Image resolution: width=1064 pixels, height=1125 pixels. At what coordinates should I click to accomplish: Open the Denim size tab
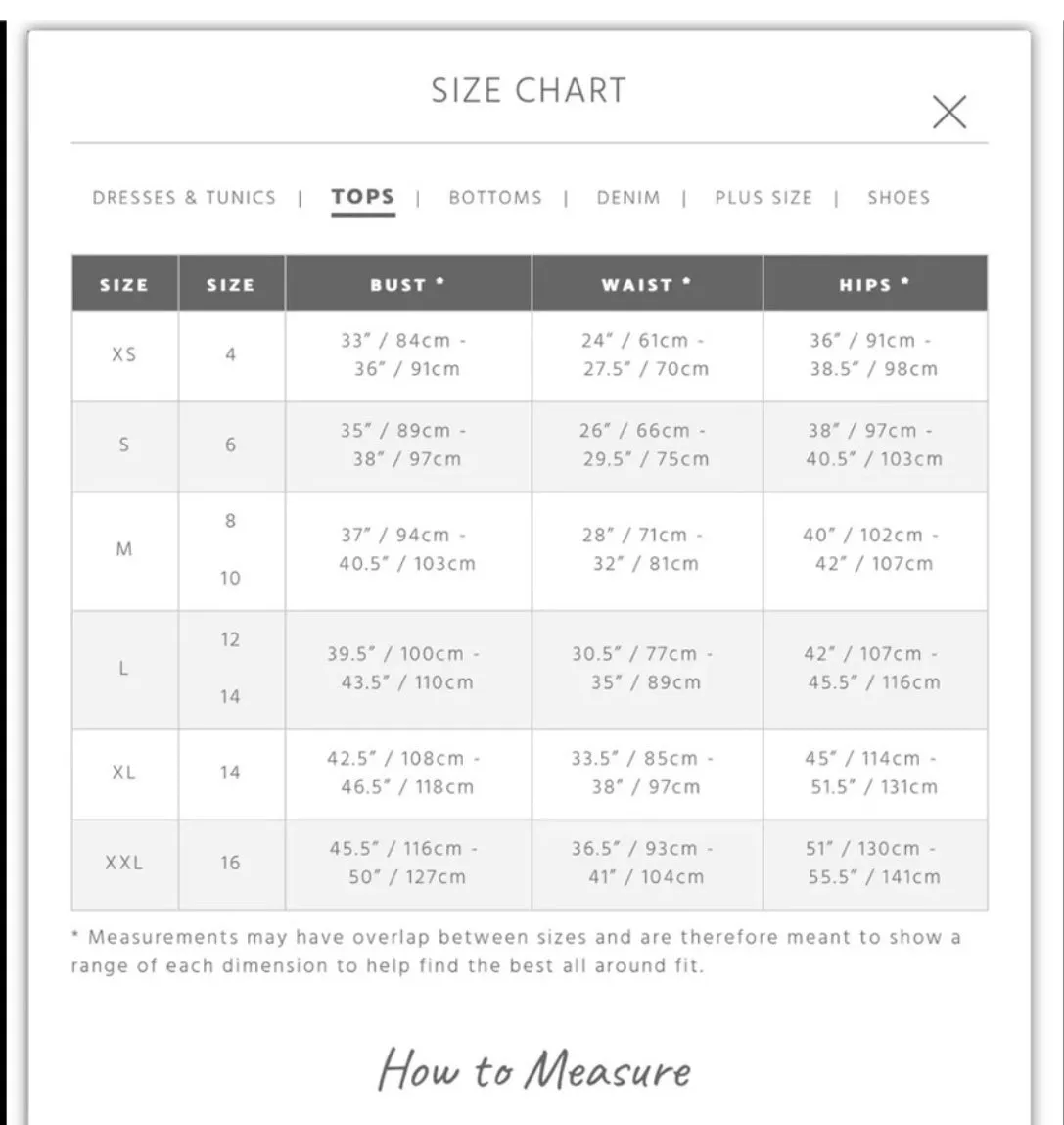click(628, 198)
